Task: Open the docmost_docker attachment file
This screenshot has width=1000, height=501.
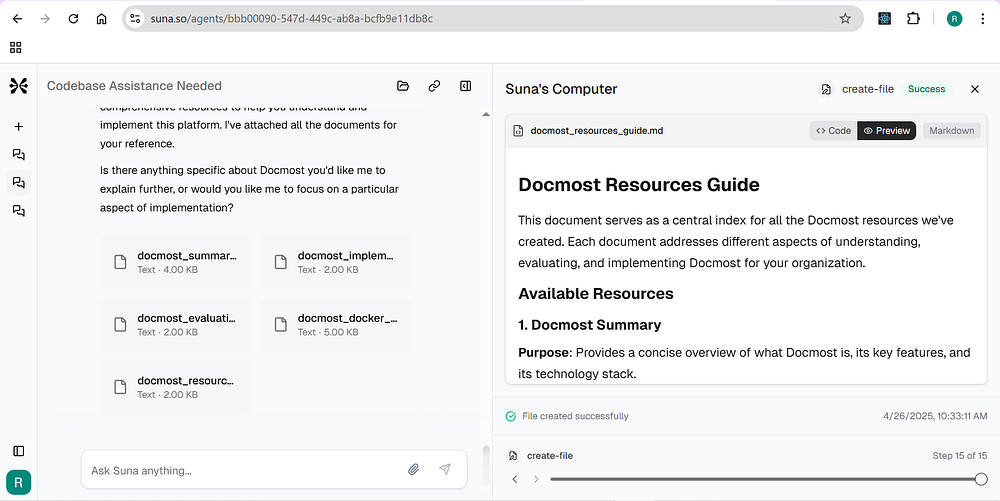Action: click(x=336, y=324)
